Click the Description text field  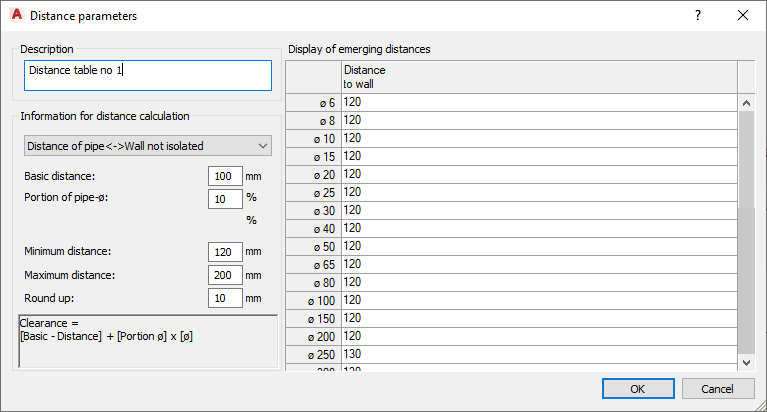click(148, 75)
